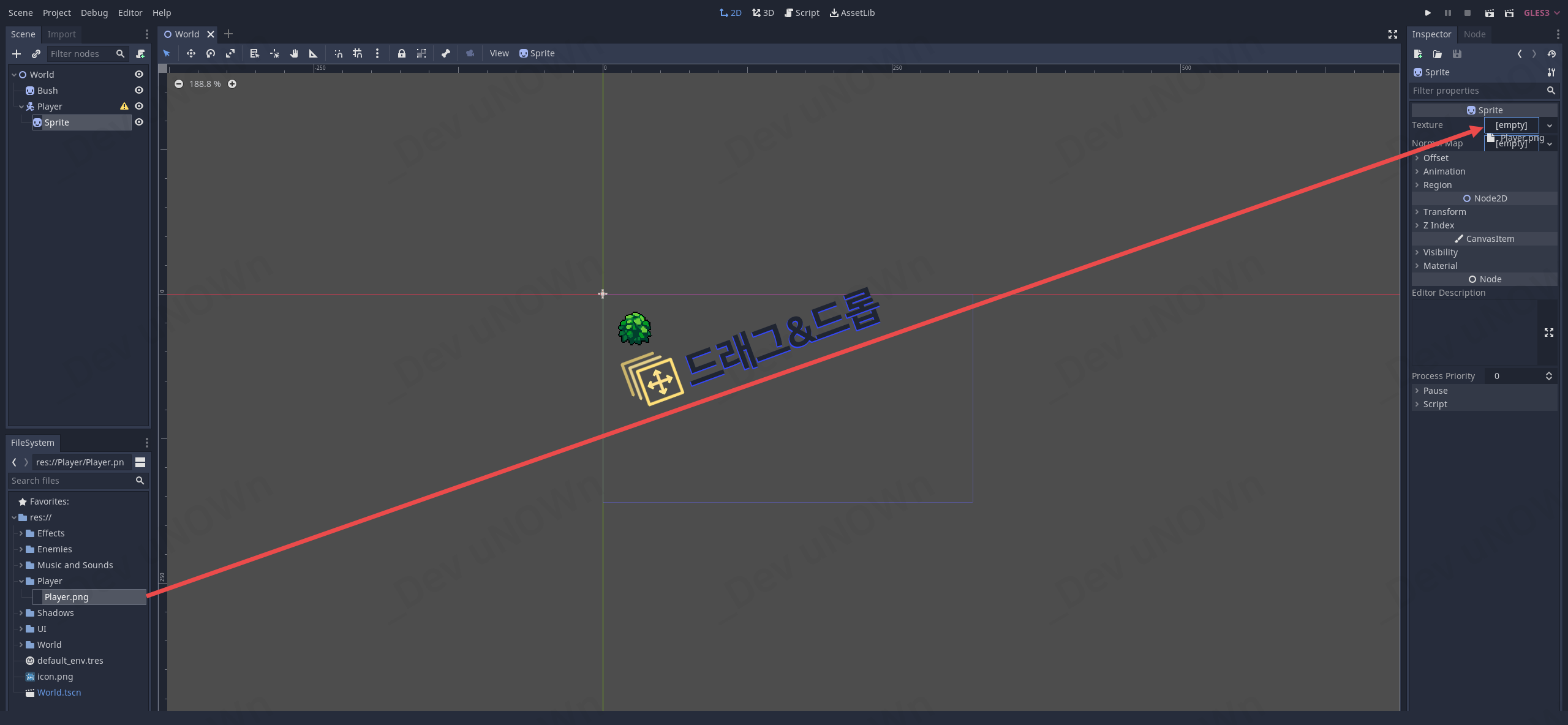Instance a child scene with link icon
Screen dimensions: 1568x725
click(36, 54)
